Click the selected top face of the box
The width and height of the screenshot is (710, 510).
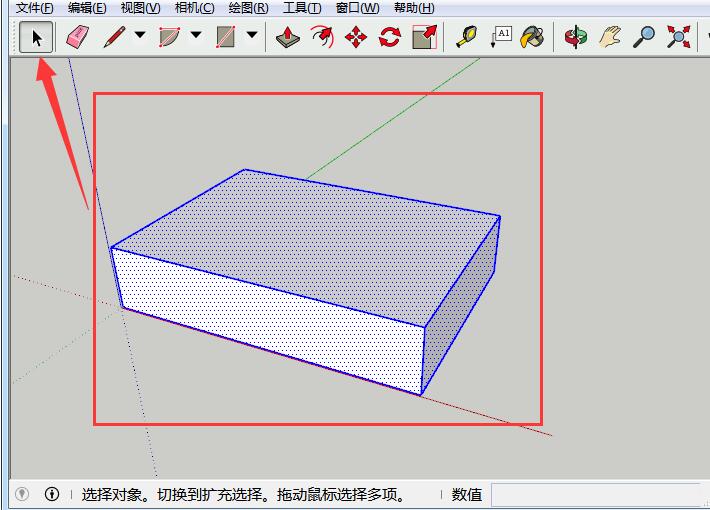point(308,245)
